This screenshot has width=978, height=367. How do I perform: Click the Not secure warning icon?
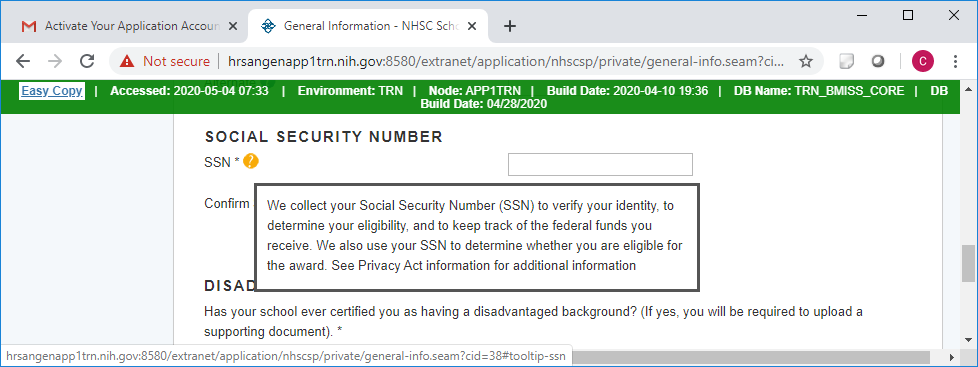[127, 61]
